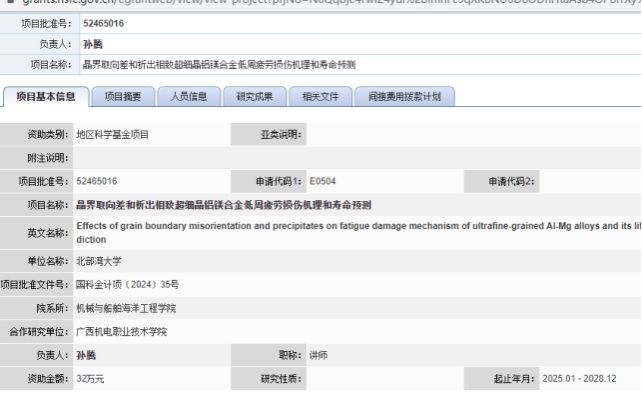
Task: View the 研究成果 tab
Action: coord(254,97)
